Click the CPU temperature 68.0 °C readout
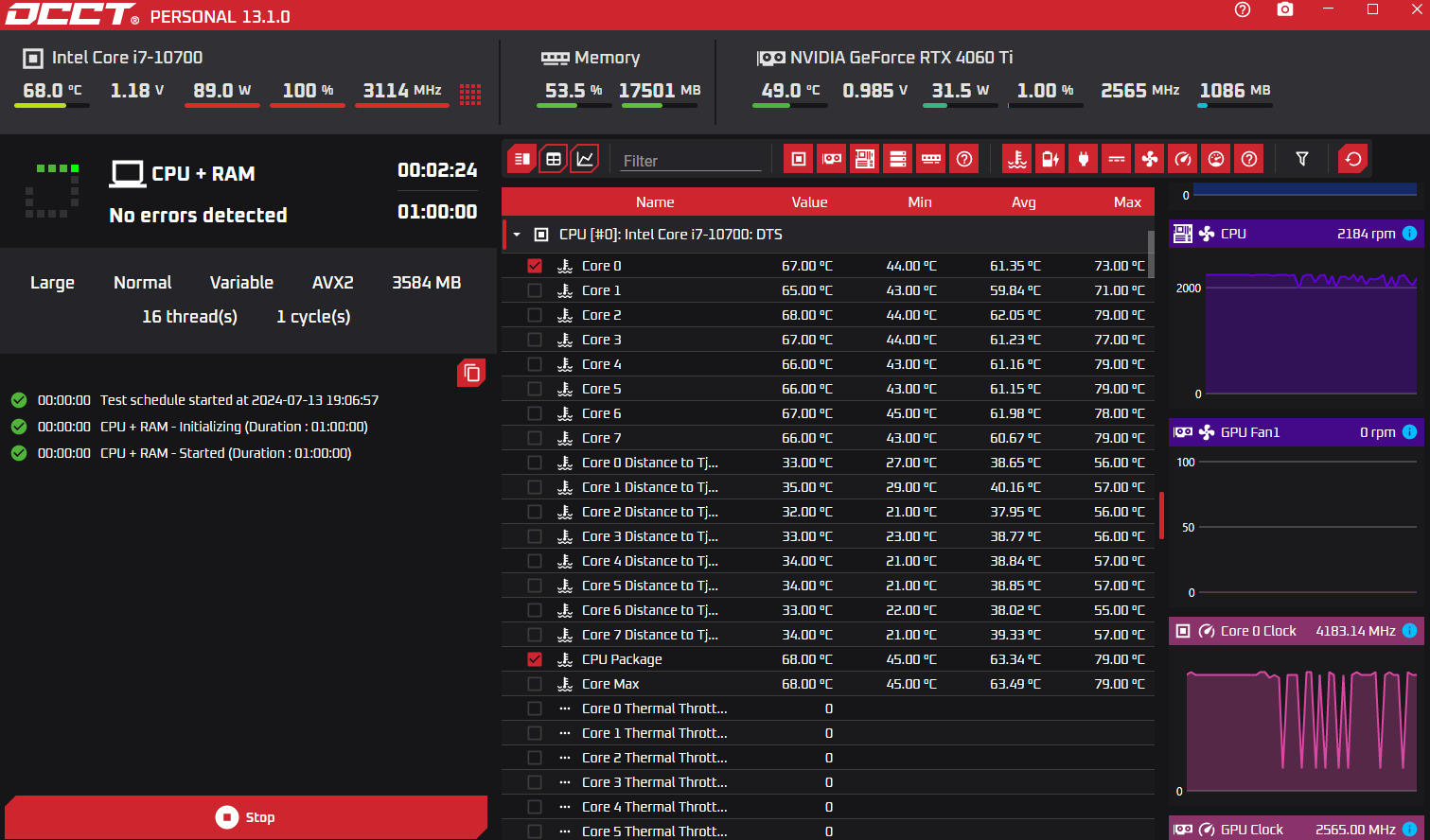1430x840 pixels. 52,91
